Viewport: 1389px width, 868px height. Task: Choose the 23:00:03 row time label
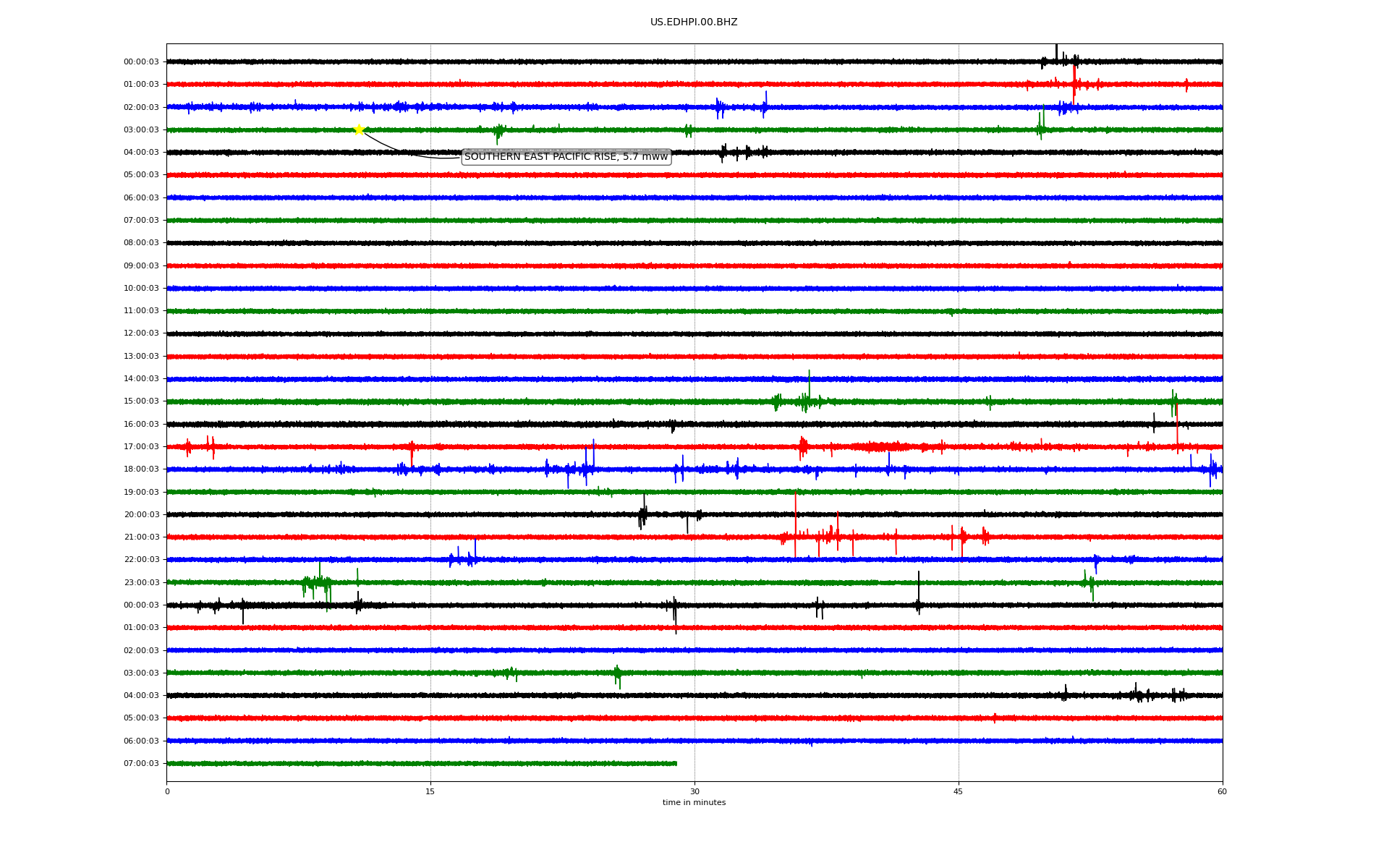(x=141, y=583)
